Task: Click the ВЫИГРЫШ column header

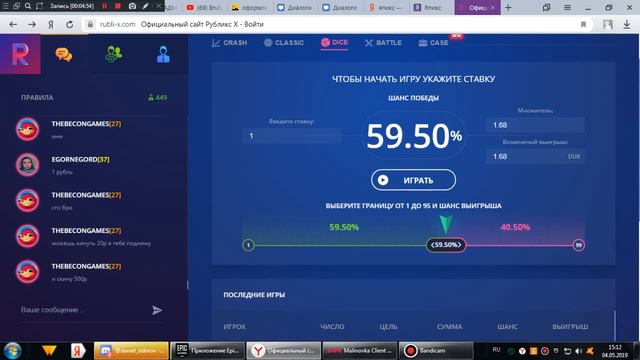Action: click(x=570, y=327)
